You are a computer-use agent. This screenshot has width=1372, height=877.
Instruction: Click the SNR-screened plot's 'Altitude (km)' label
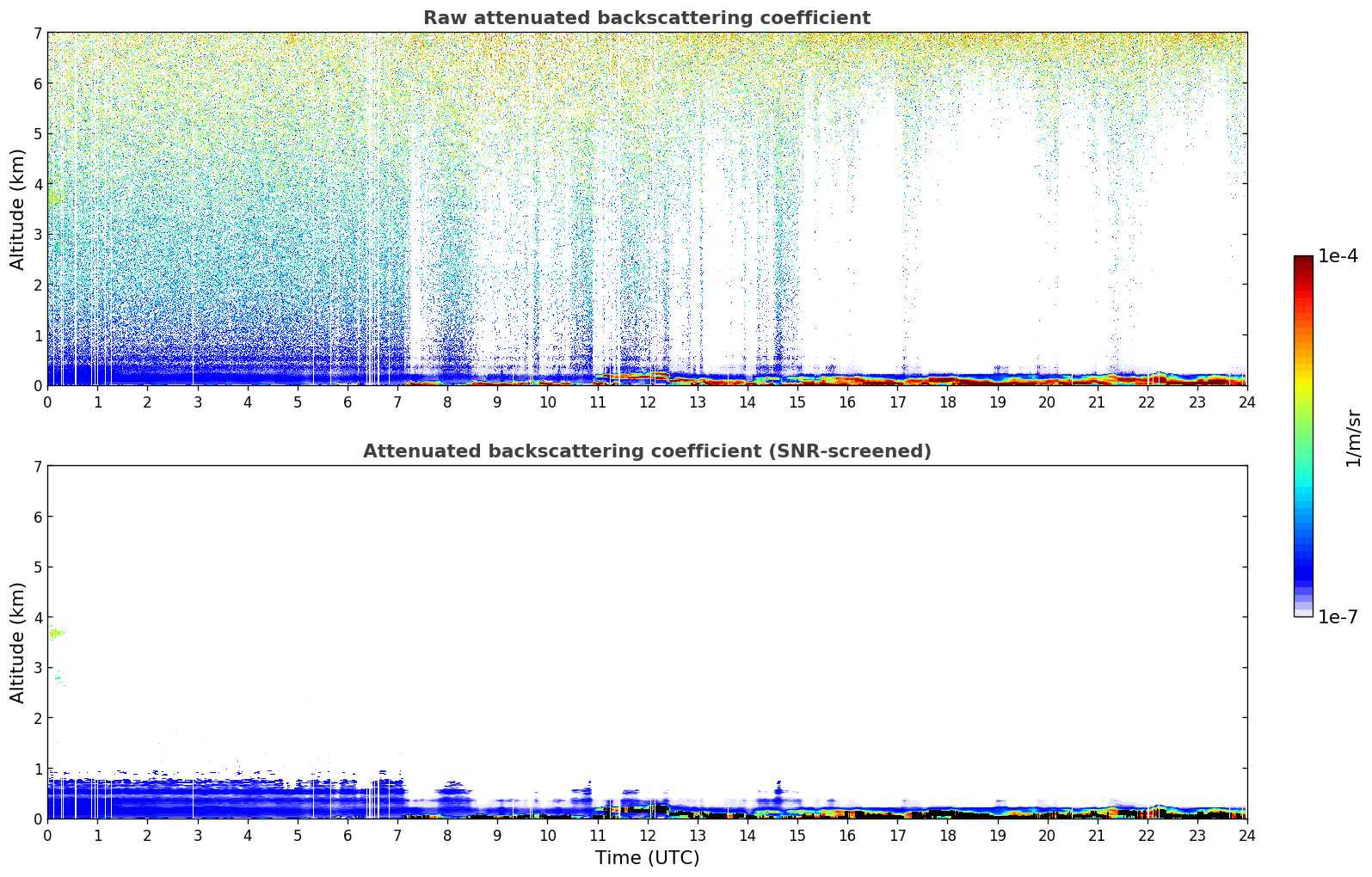(18, 642)
